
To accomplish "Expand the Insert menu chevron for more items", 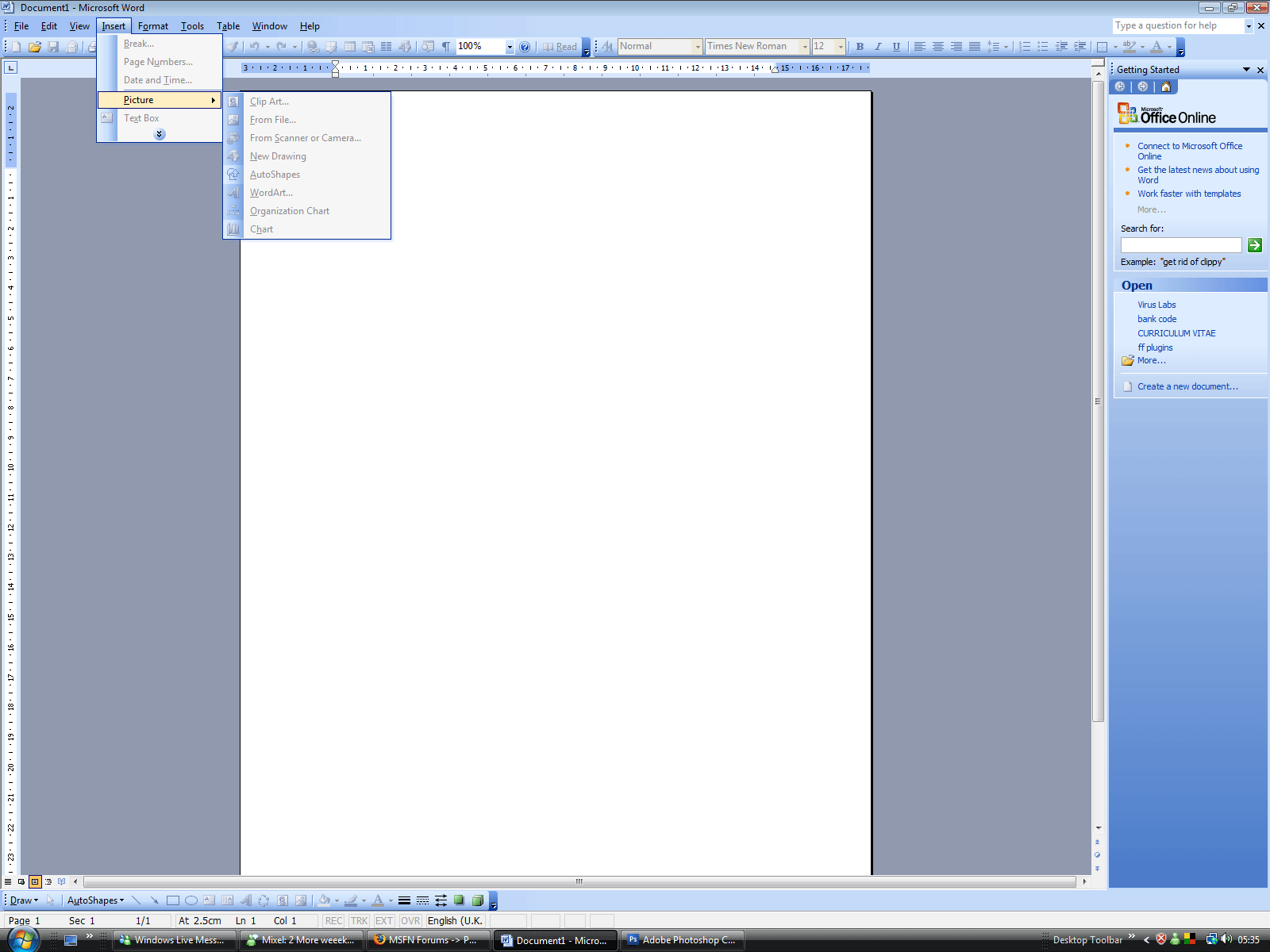I will (x=160, y=134).
